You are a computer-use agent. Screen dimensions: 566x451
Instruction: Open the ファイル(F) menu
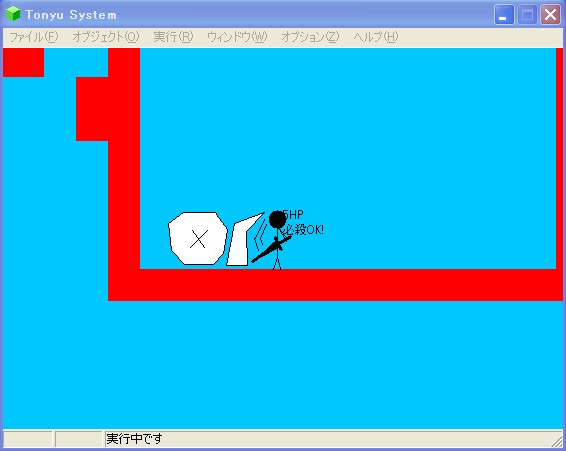(x=34, y=37)
